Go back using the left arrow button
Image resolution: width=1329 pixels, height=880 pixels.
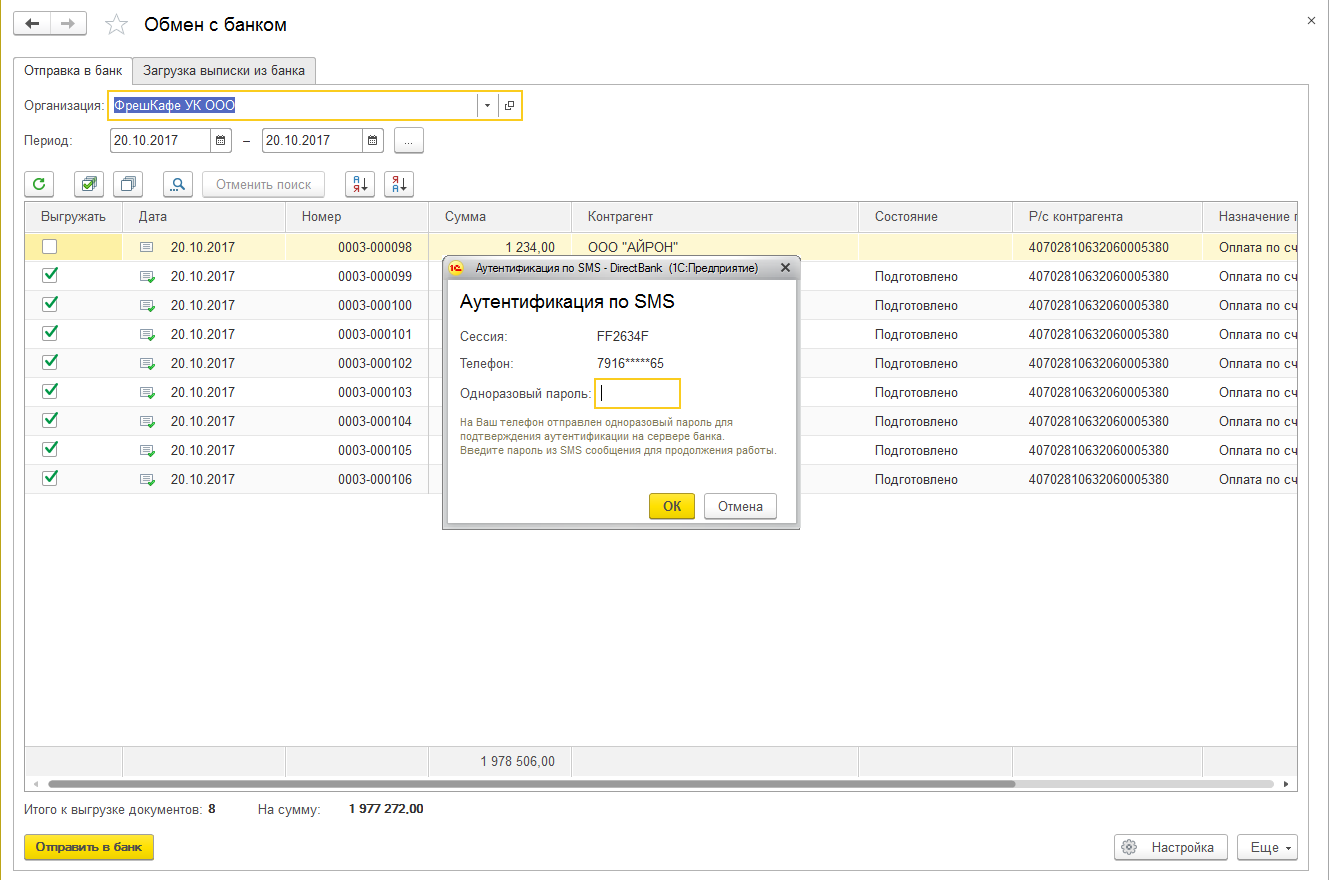pos(32,23)
